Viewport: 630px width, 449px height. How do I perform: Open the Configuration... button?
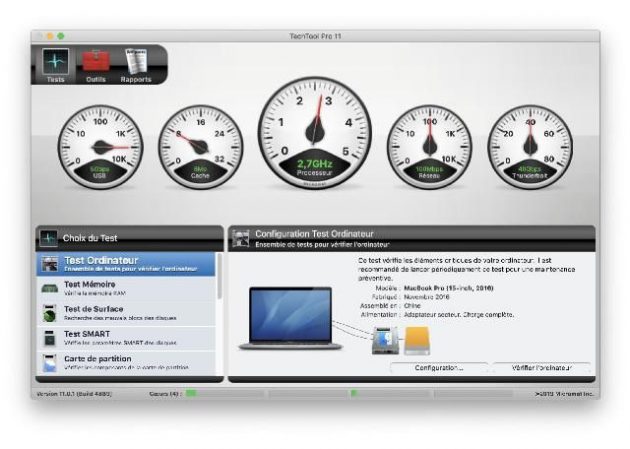tap(439, 367)
